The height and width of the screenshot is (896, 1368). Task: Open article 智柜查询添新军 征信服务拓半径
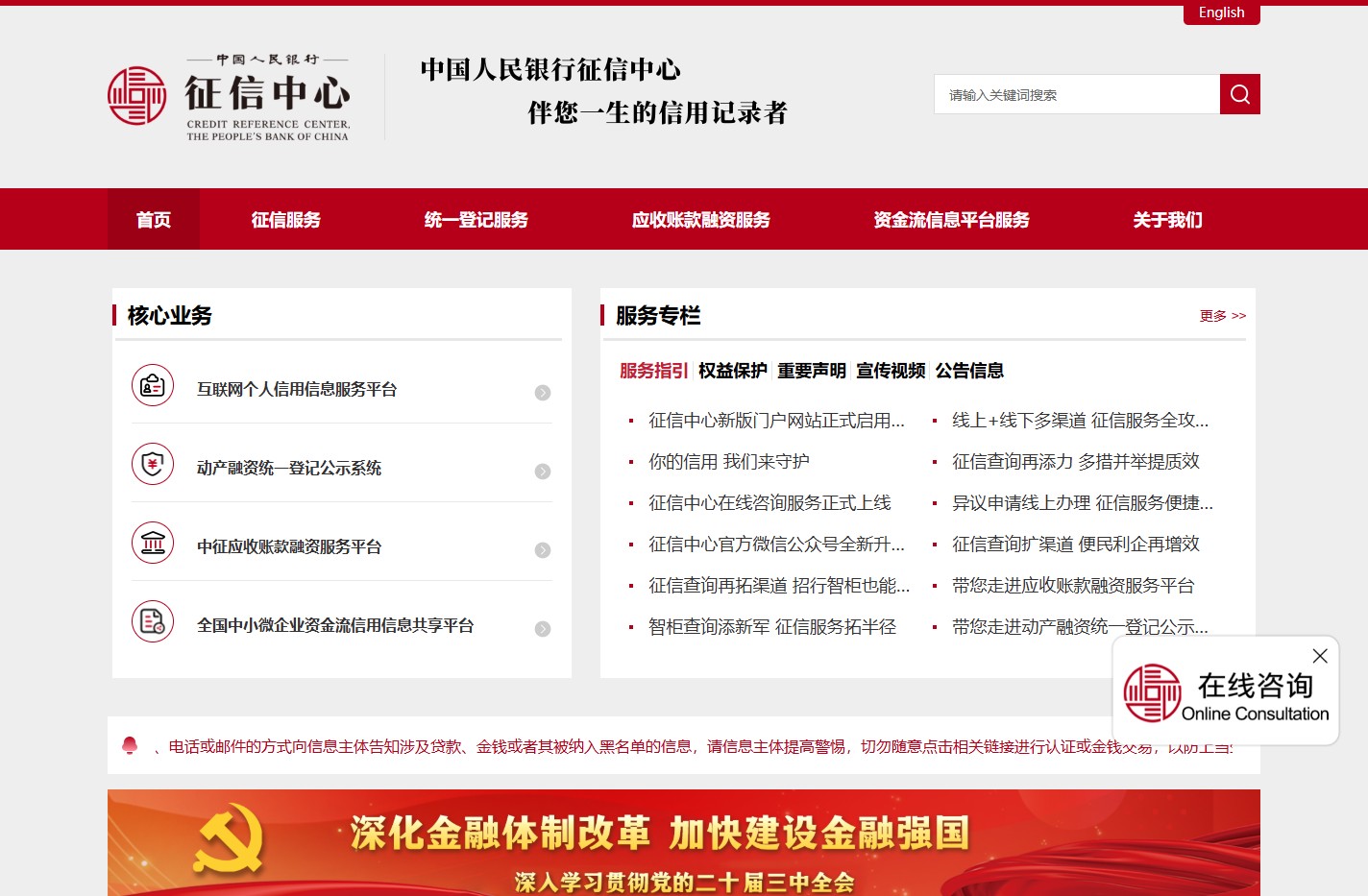pos(772,627)
